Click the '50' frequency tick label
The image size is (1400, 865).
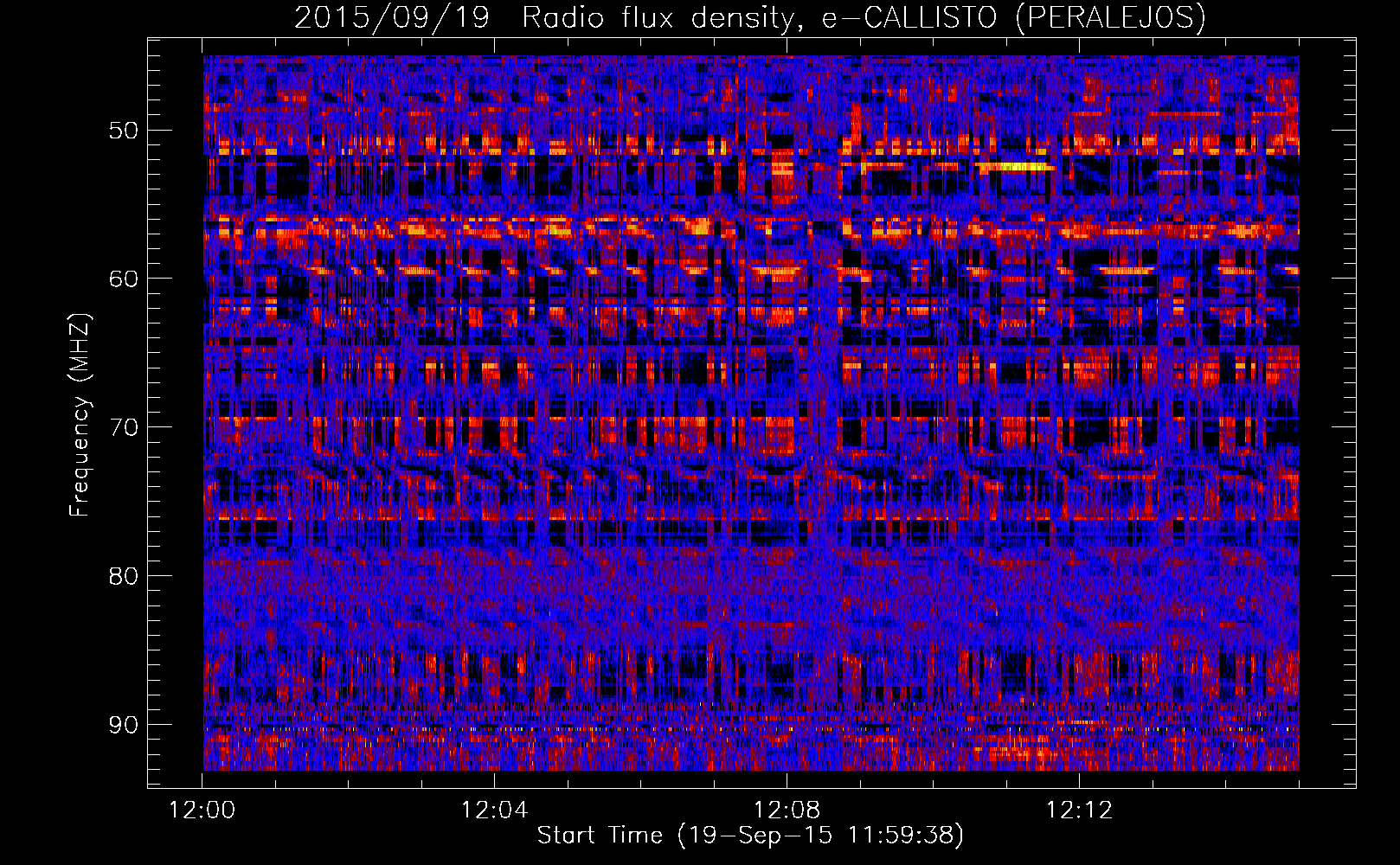tap(123, 131)
